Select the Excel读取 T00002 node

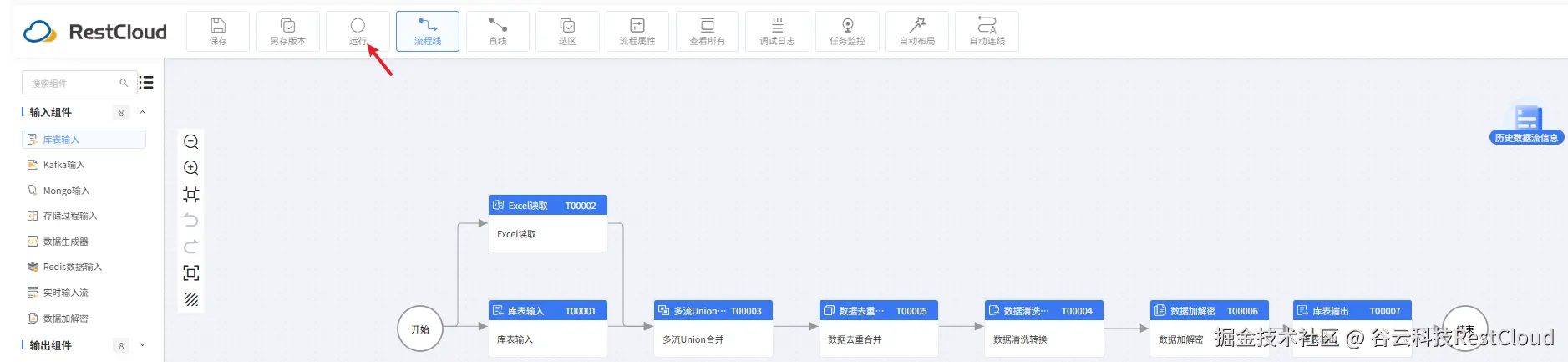[548, 223]
